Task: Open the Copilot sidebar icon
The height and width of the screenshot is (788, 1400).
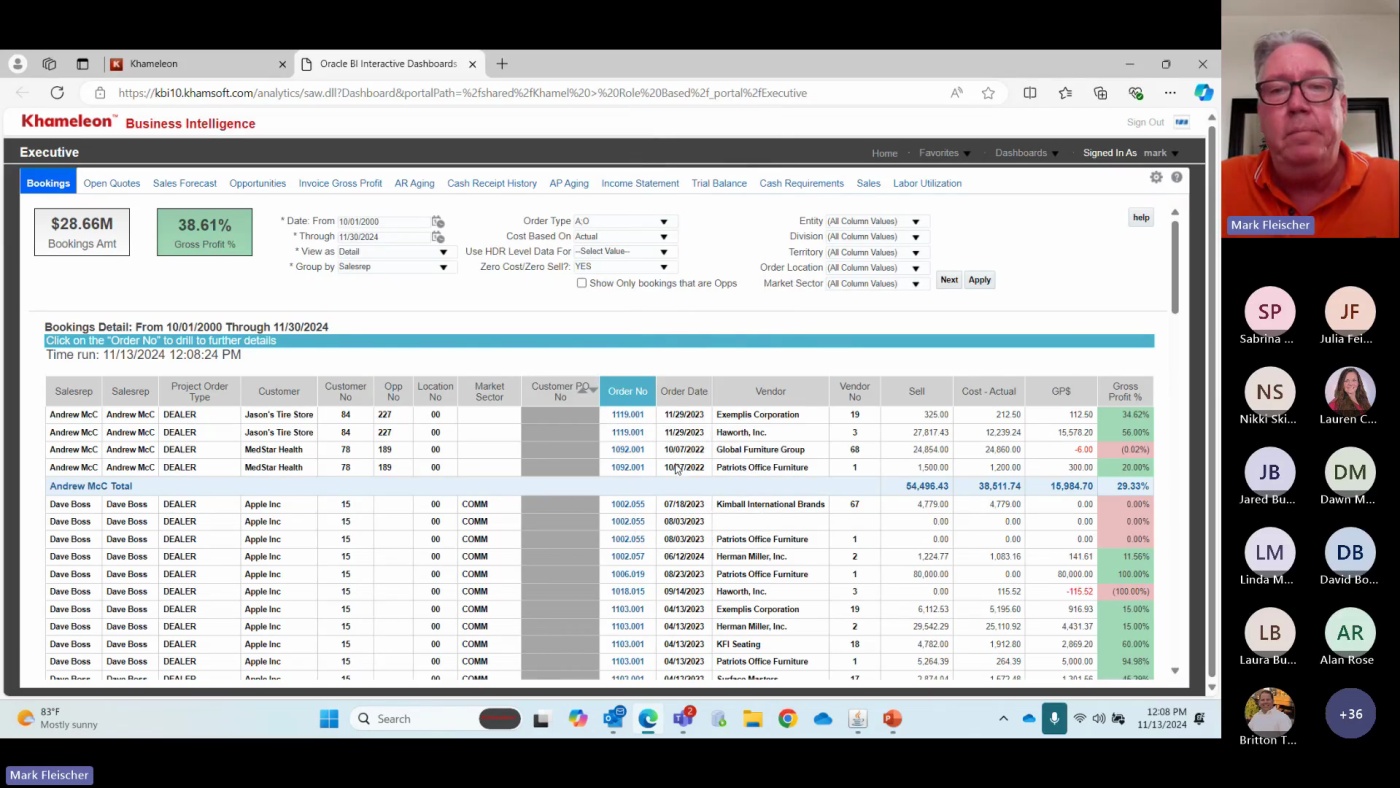Action: click(x=1204, y=93)
